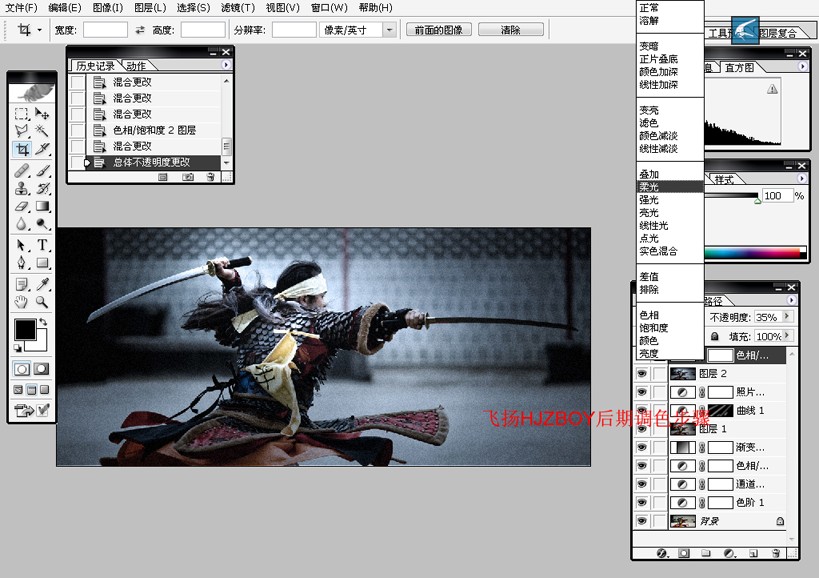The width and height of the screenshot is (819, 578).
Task: Click the foreground color swatch
Action: [25, 329]
